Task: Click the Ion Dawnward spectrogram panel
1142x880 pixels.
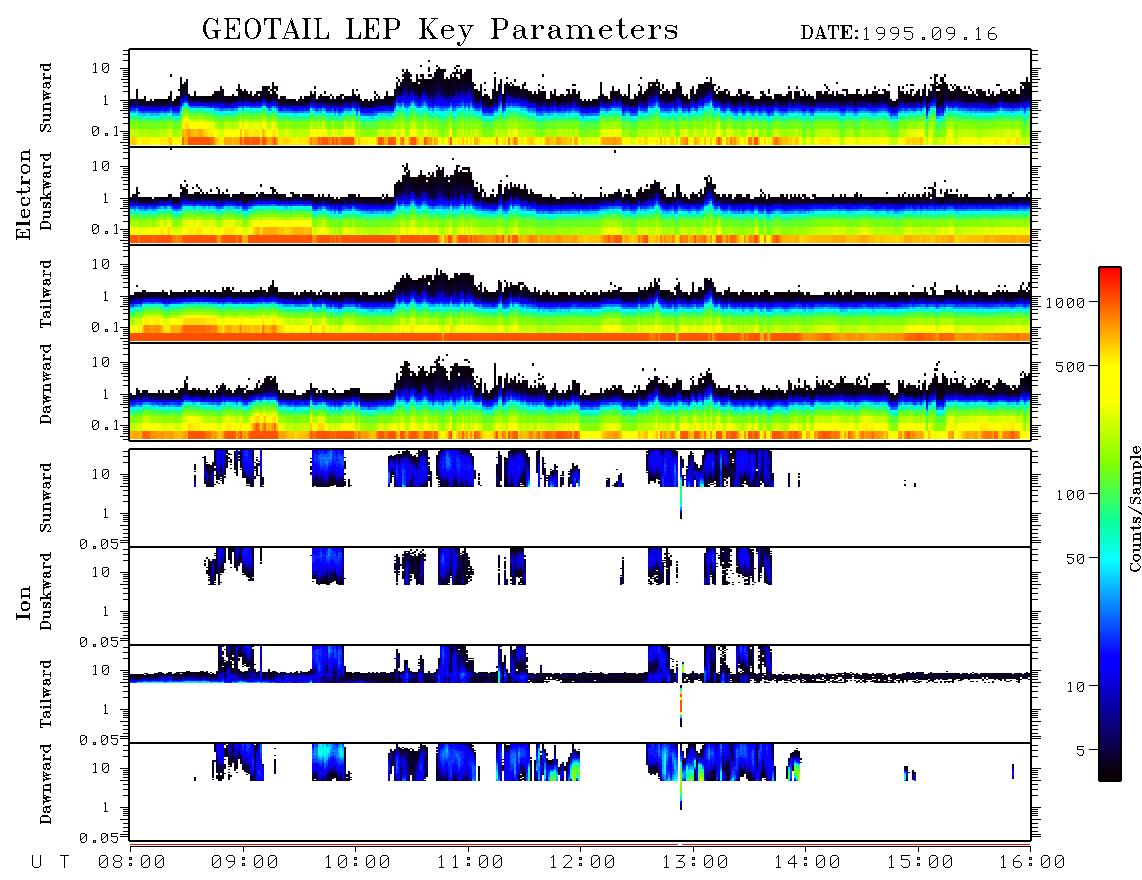Action: point(580,792)
